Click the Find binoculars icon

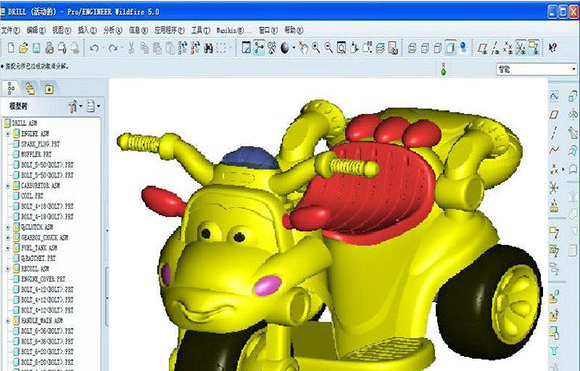click(208, 48)
